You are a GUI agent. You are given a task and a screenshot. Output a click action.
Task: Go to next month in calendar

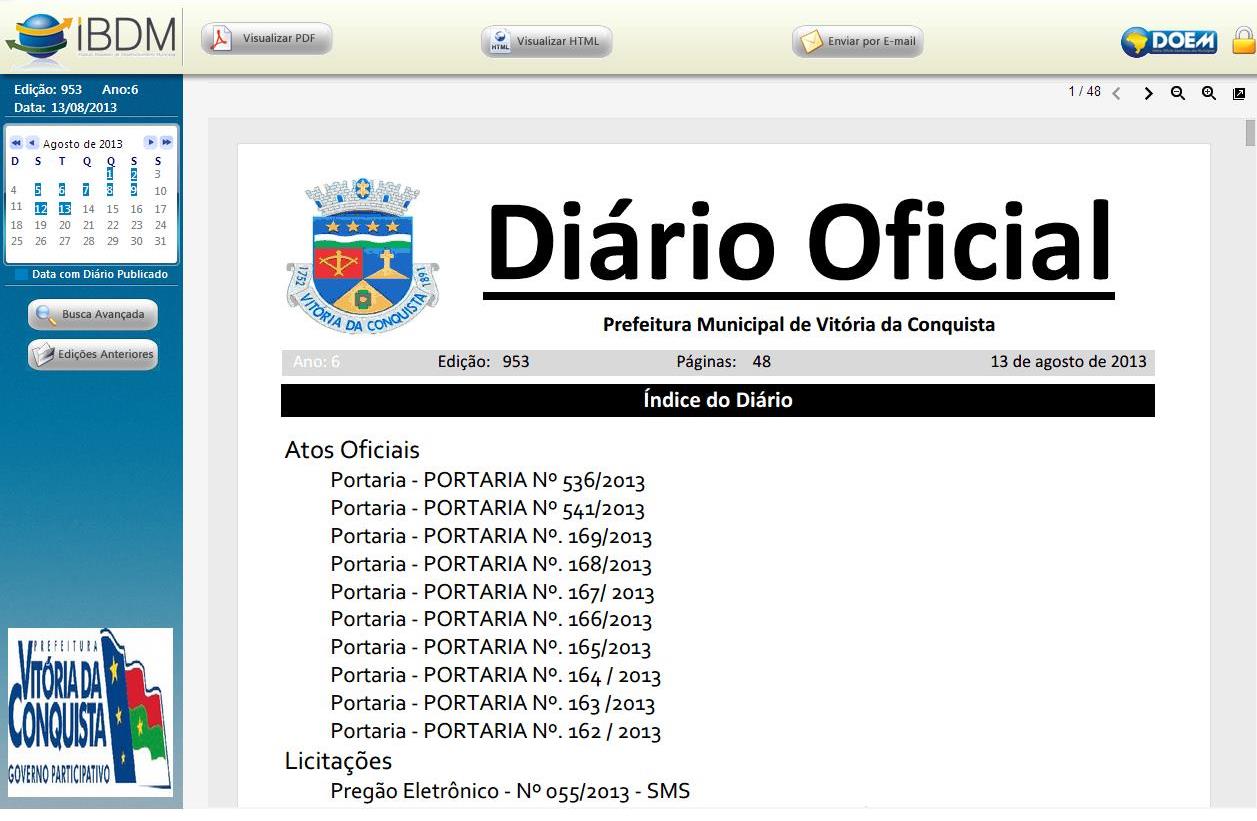coord(150,143)
